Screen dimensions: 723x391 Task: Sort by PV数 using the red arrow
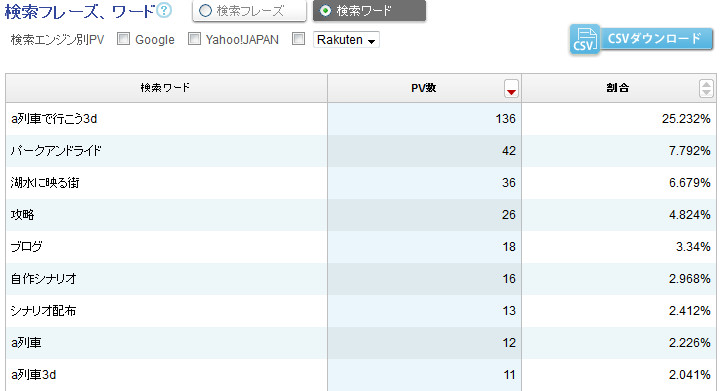point(511,89)
